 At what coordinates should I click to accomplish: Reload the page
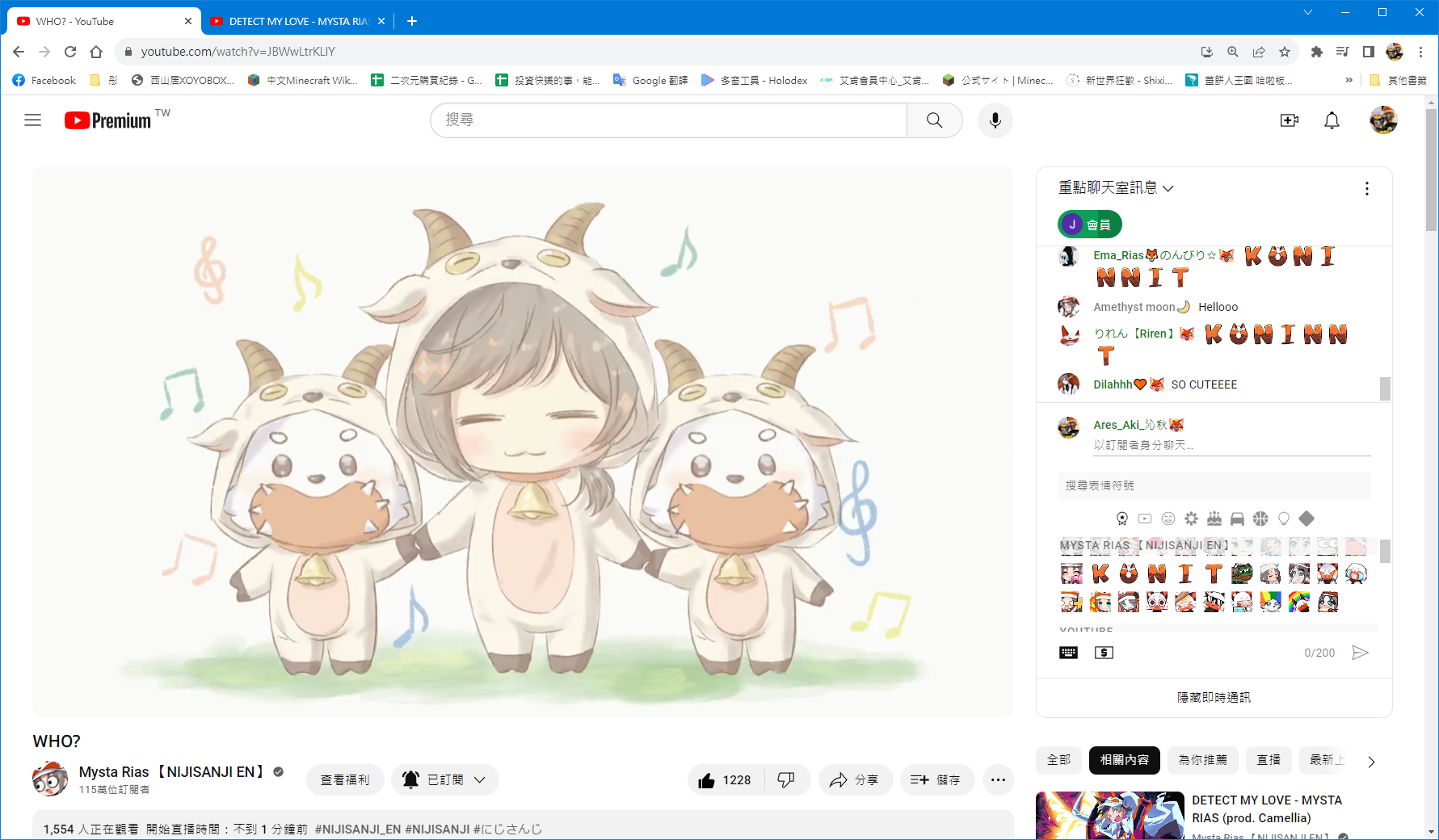[70, 52]
